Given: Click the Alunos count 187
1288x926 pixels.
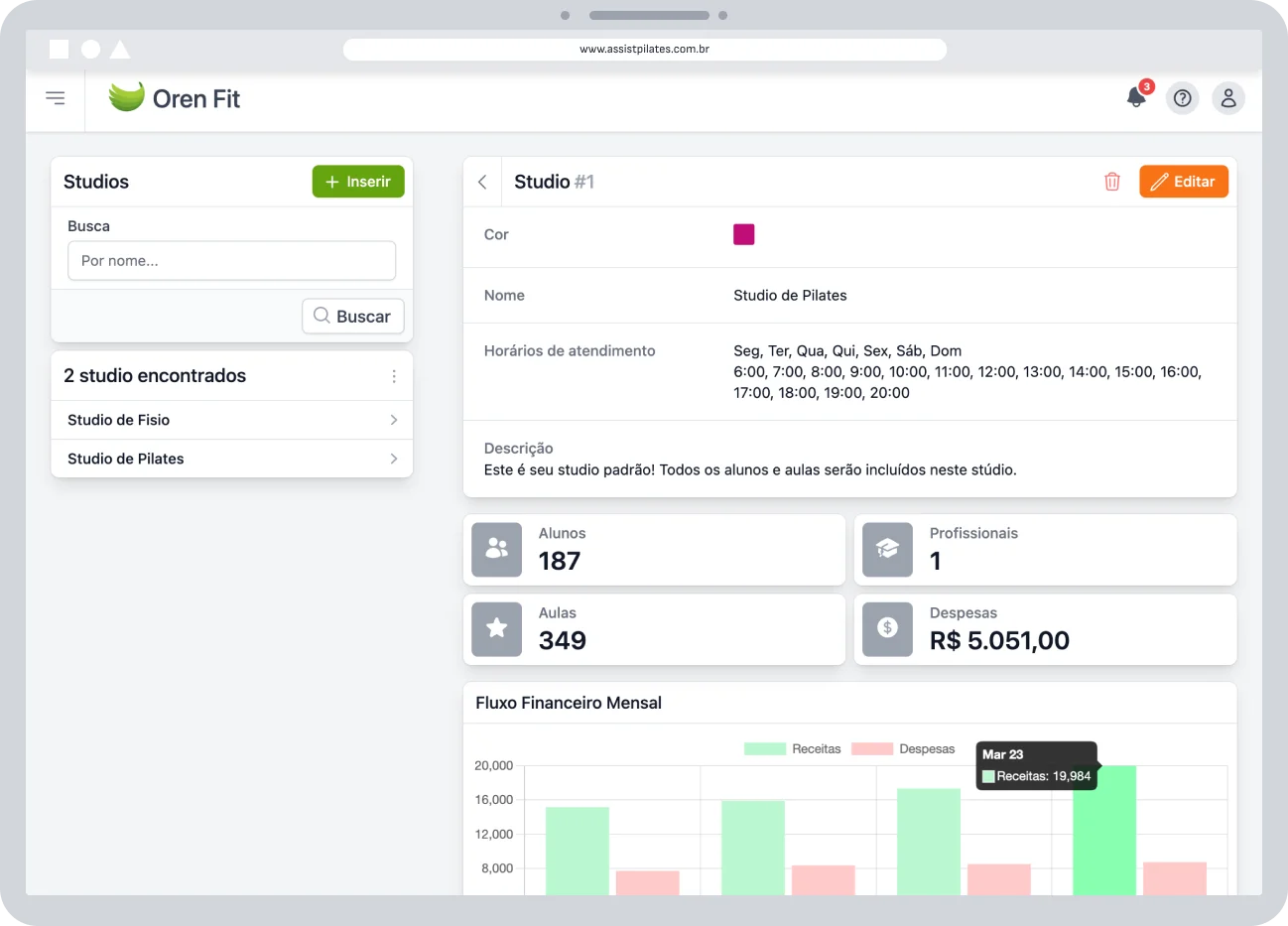Looking at the screenshot, I should pyautogui.click(x=560, y=562).
